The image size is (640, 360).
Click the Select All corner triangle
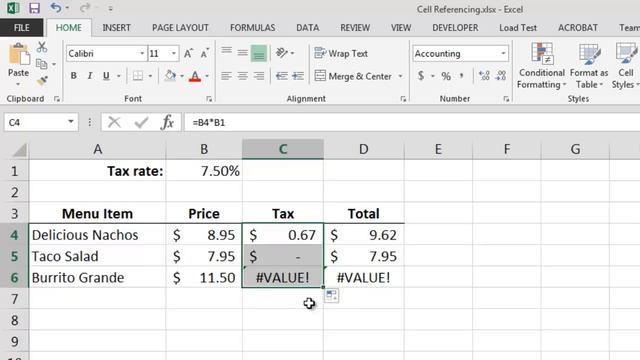point(19,150)
